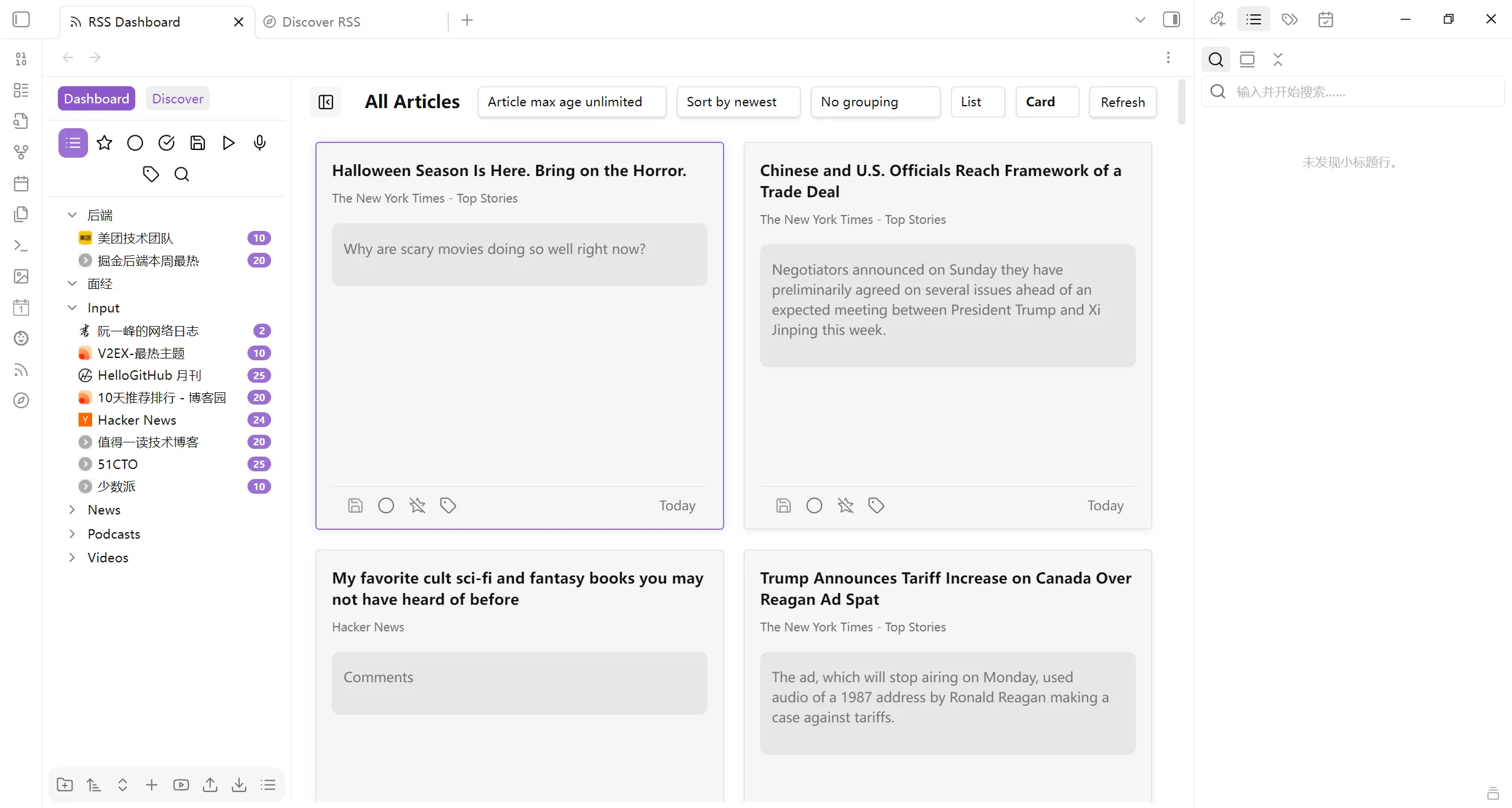The width and height of the screenshot is (1512, 808).
Task: Select the Discover tab in sidebar
Action: point(177,99)
